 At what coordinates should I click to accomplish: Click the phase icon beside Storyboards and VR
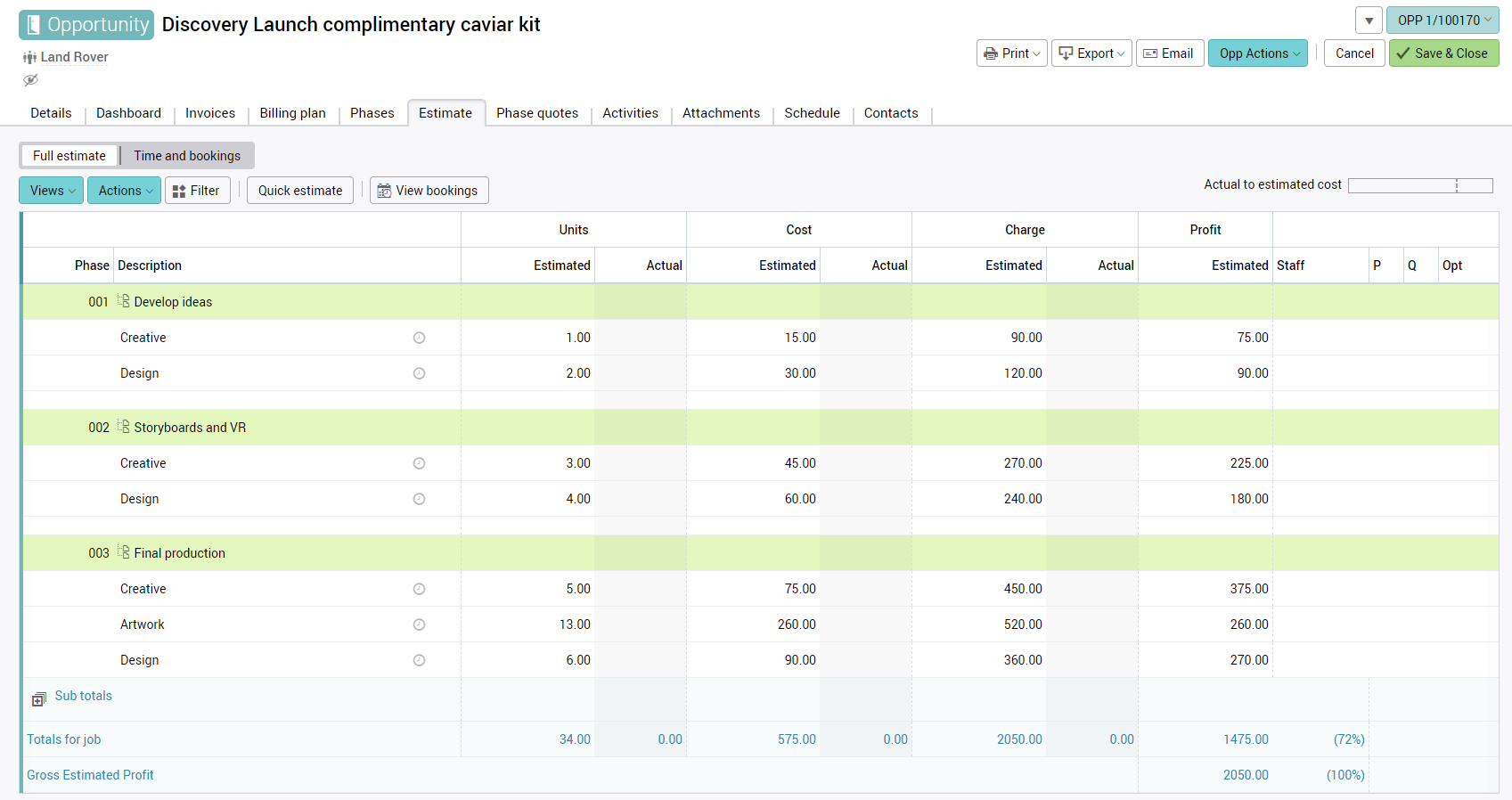tap(124, 427)
